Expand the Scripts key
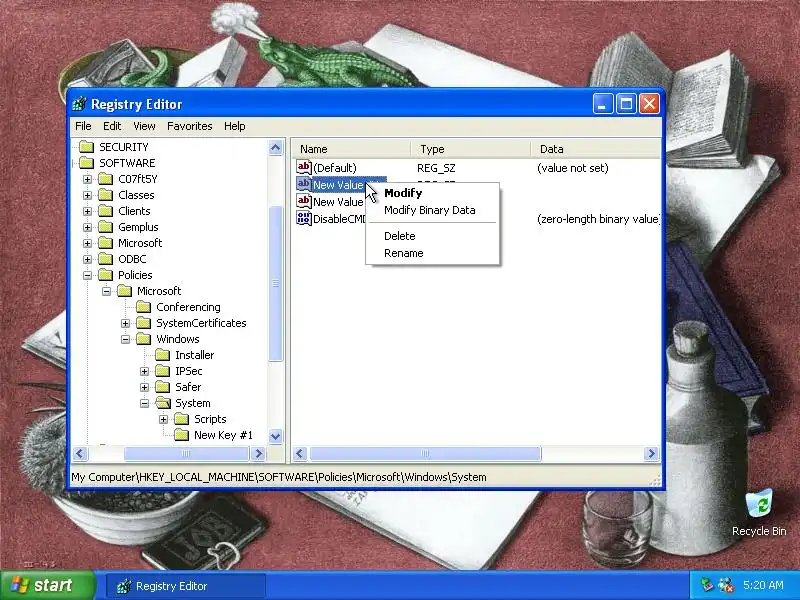Image resolution: width=800 pixels, height=600 pixels. [x=163, y=419]
